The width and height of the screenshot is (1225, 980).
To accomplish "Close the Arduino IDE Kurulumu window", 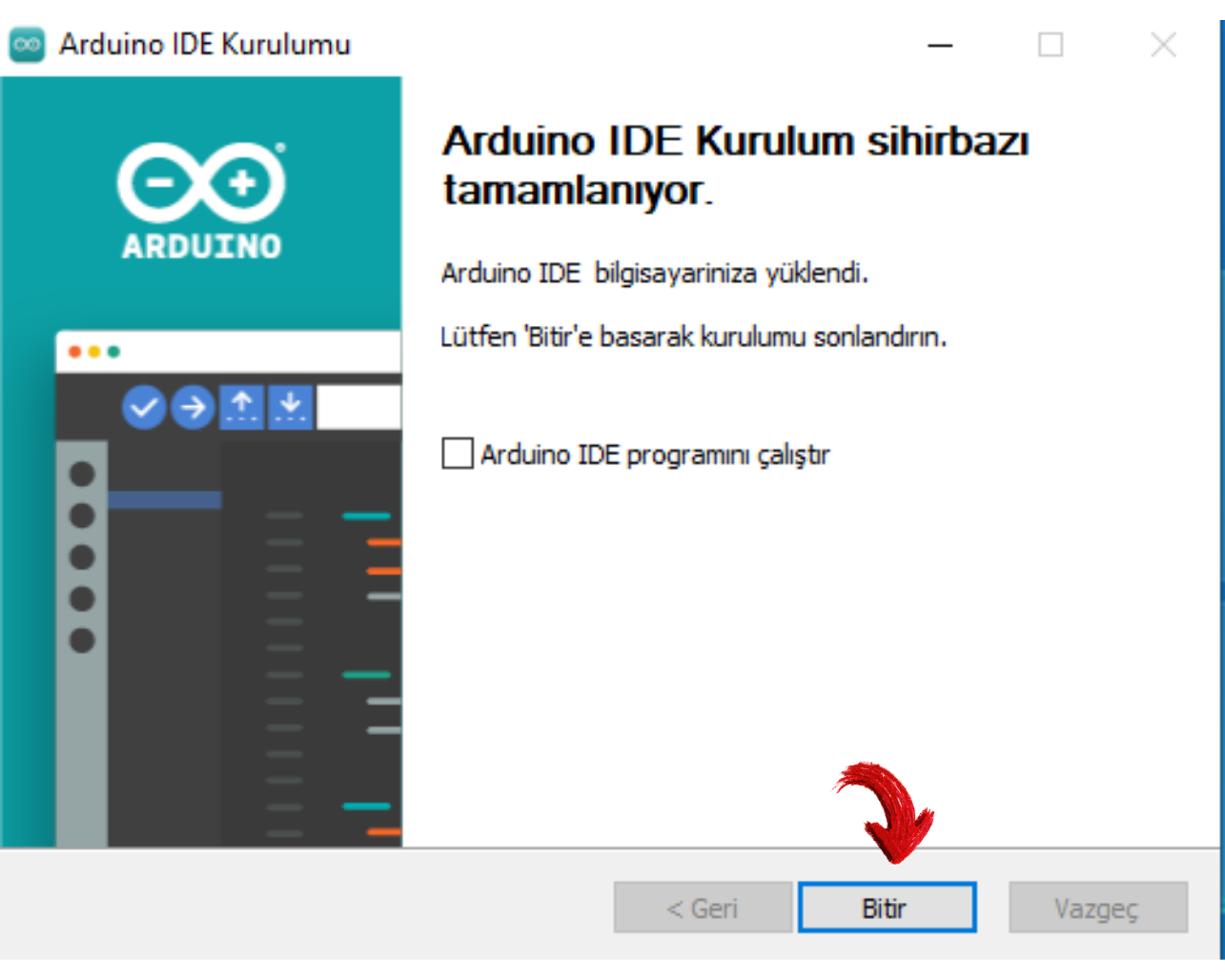I will point(1162,45).
